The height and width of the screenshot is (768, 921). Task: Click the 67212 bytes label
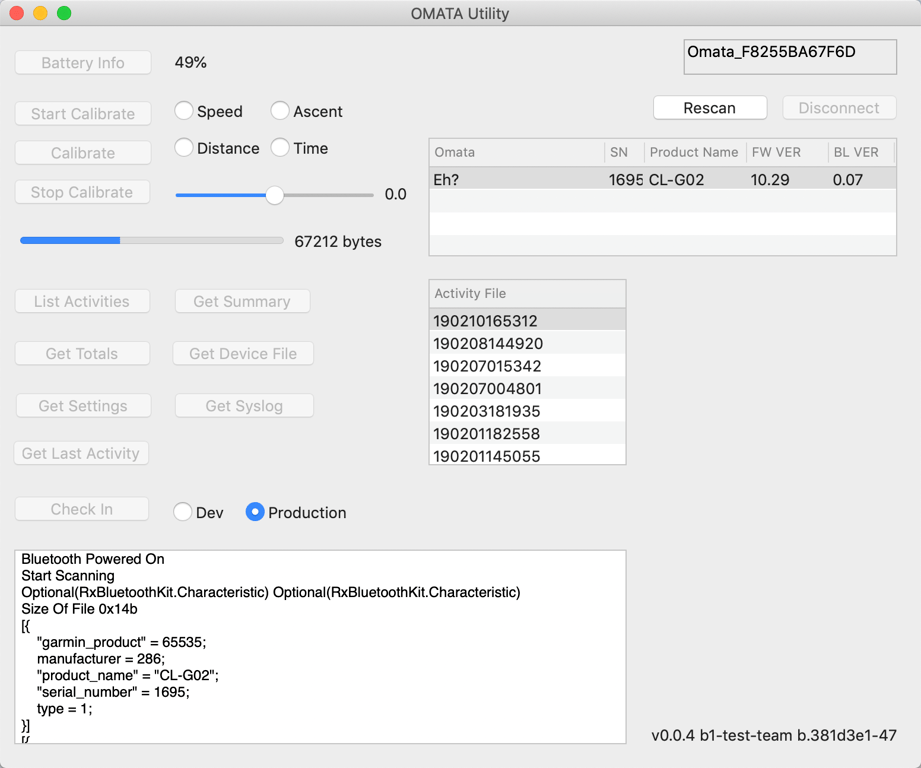338,241
